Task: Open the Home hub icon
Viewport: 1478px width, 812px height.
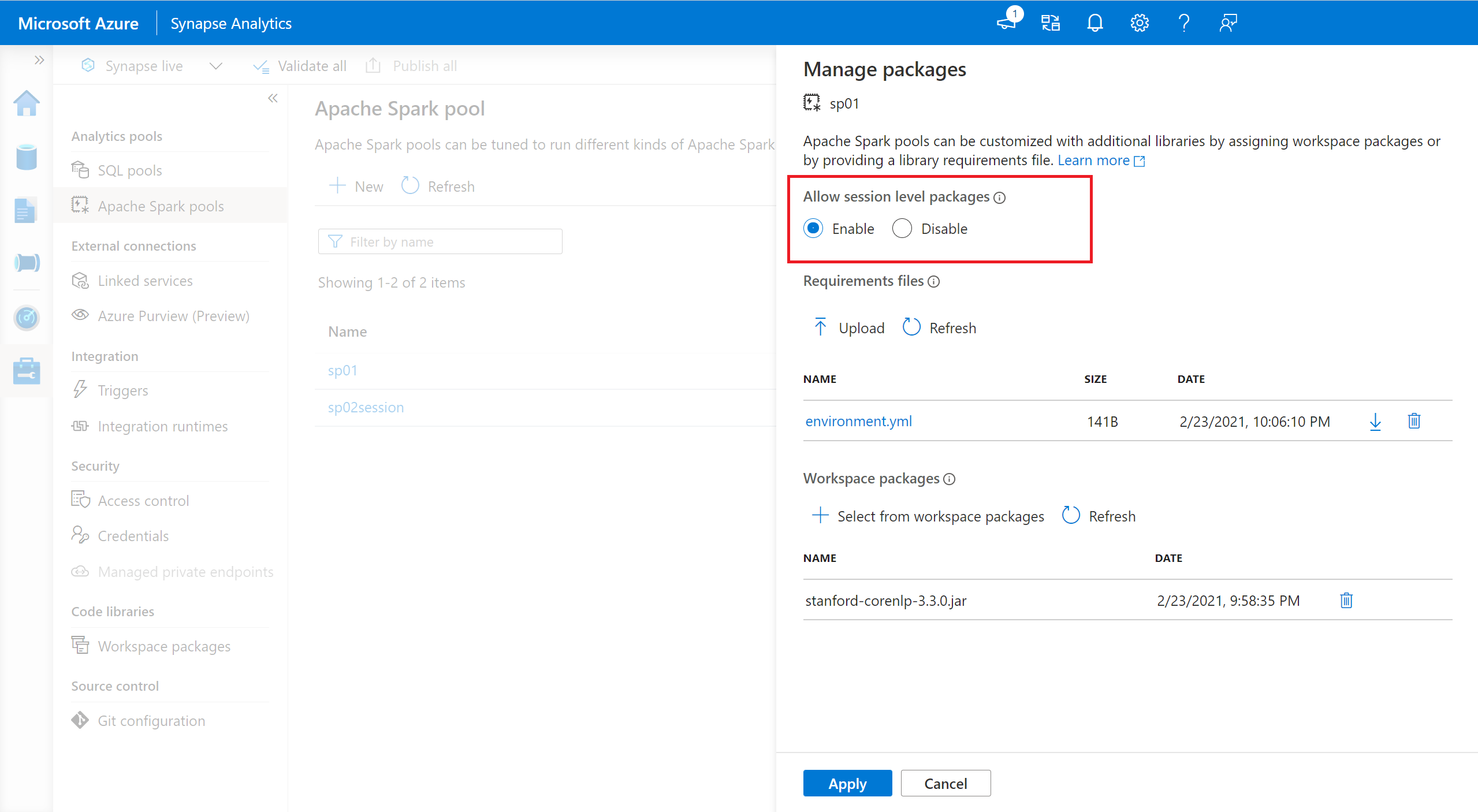Action: pos(27,104)
